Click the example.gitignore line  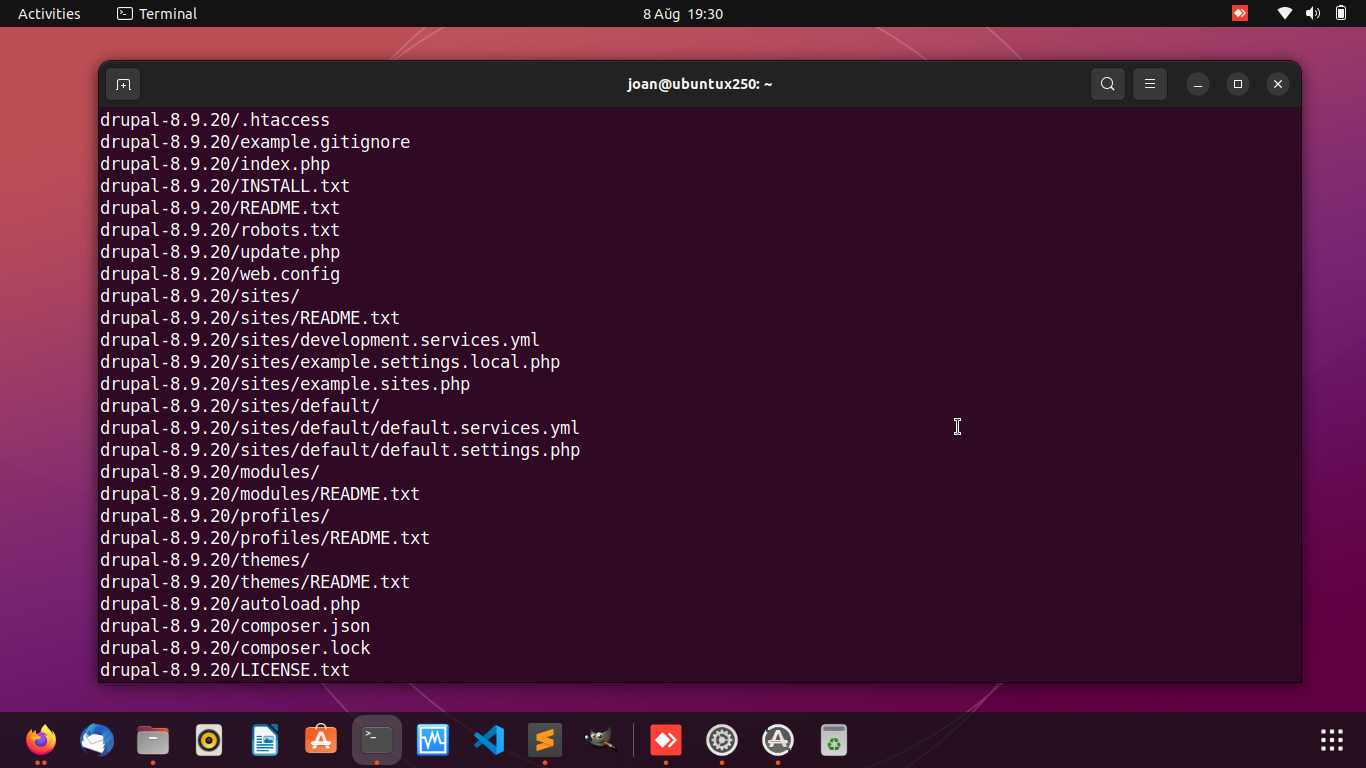click(x=255, y=142)
